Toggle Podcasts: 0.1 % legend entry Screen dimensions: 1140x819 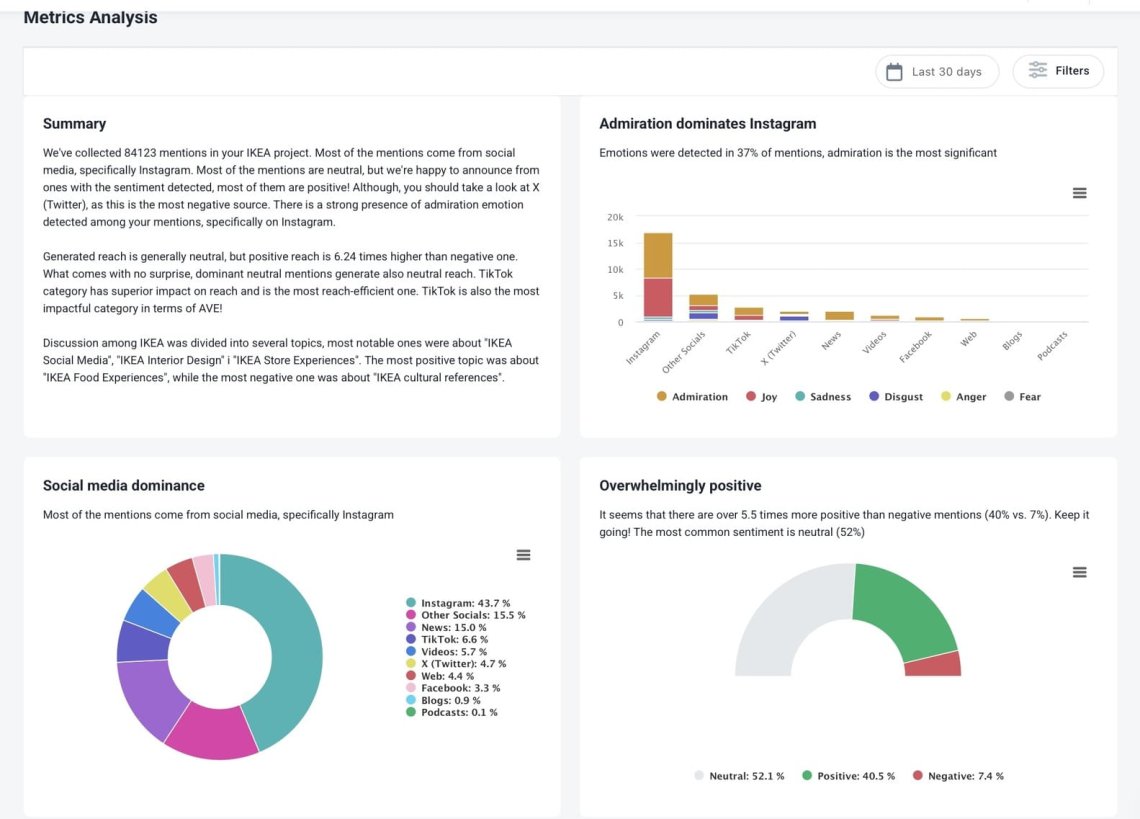[451, 712]
